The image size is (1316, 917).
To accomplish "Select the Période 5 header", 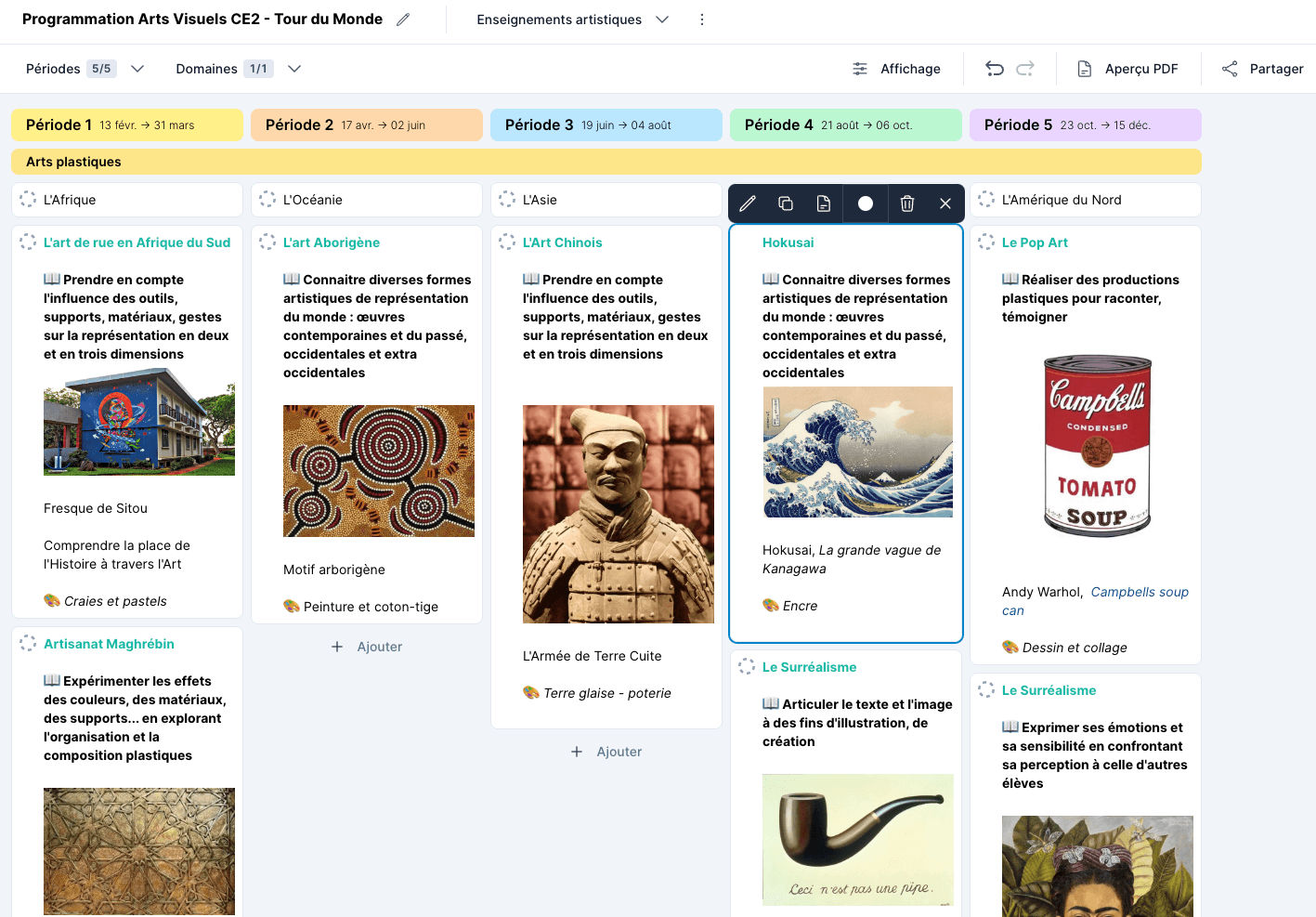I will point(1086,125).
